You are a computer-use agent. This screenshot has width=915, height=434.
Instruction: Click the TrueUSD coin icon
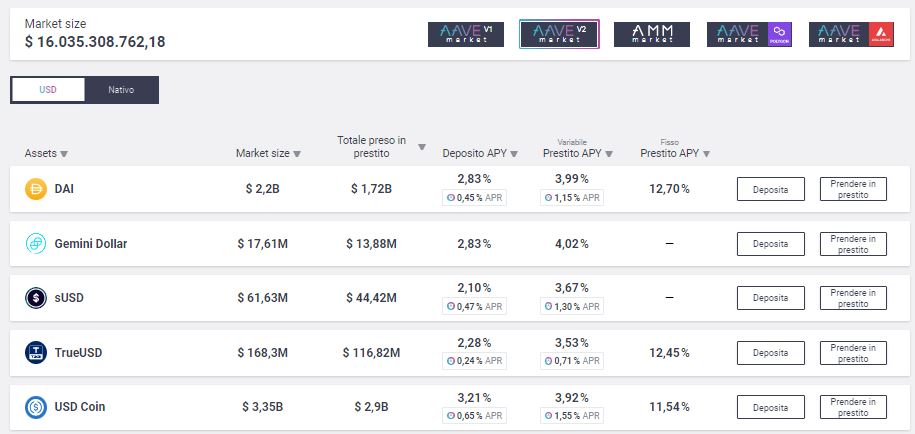tap(36, 352)
